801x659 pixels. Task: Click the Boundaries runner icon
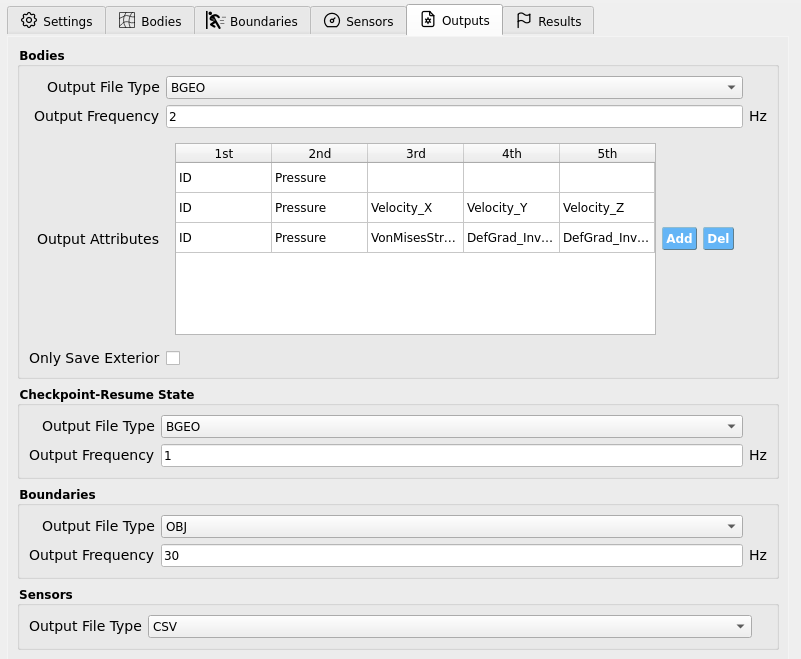(x=215, y=20)
